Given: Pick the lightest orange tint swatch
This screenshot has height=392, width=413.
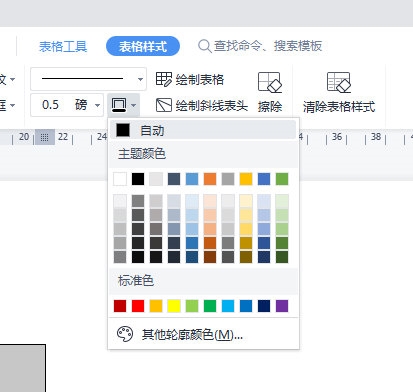Looking at the screenshot, I should coord(210,201).
